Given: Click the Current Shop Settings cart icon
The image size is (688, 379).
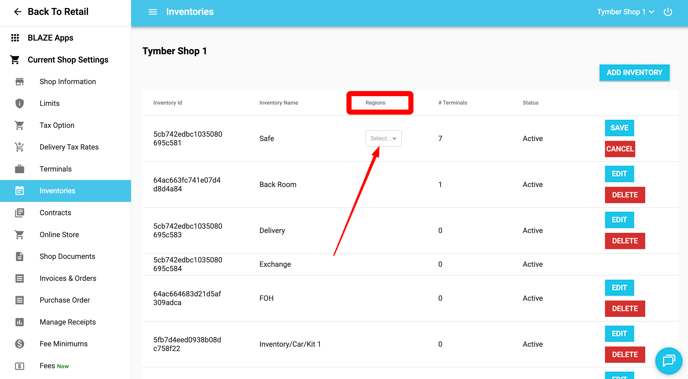Looking at the screenshot, I should click(x=15, y=60).
